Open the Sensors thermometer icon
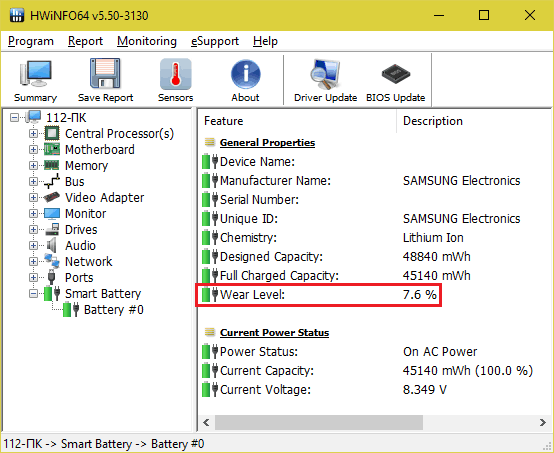Viewport: 554px width, 453px height. click(176, 74)
